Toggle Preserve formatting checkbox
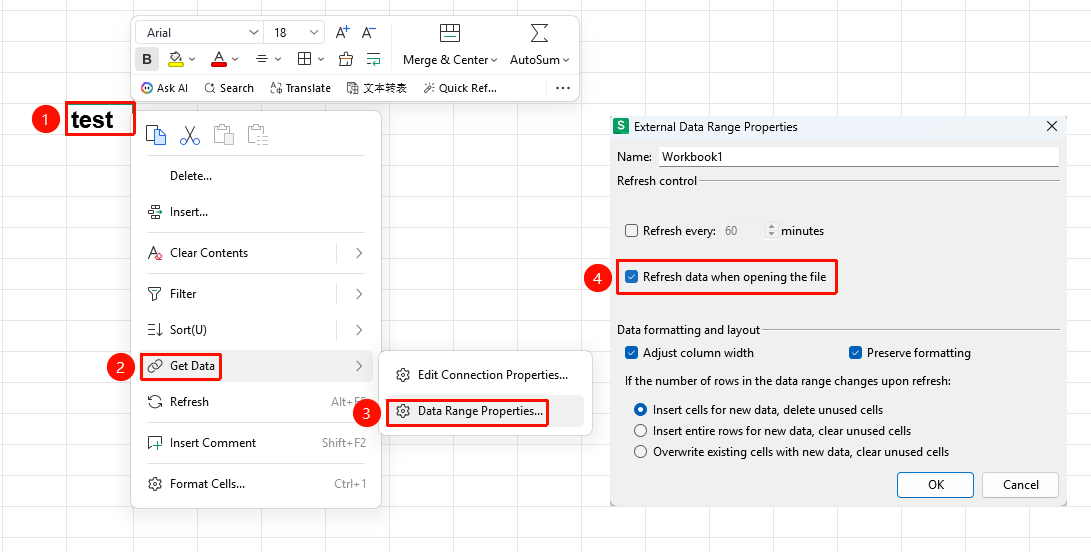The height and width of the screenshot is (552, 1091). 855,353
